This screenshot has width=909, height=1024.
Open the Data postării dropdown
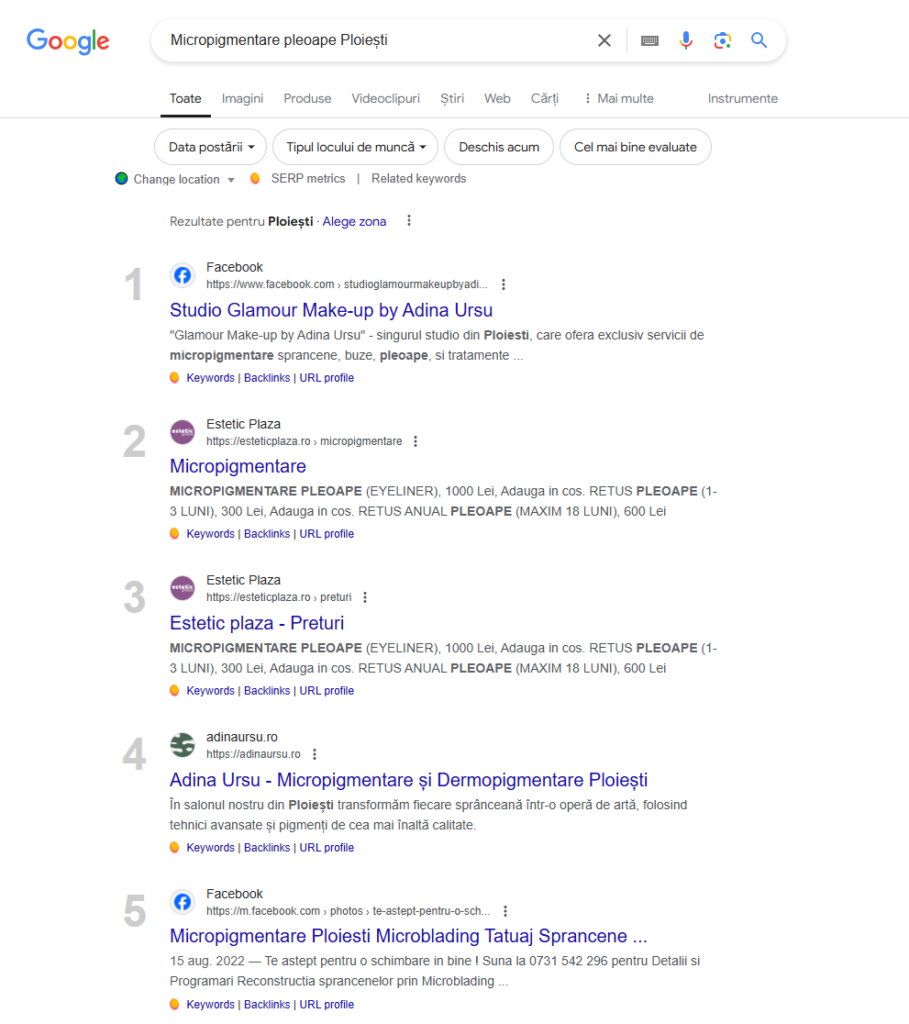(210, 146)
